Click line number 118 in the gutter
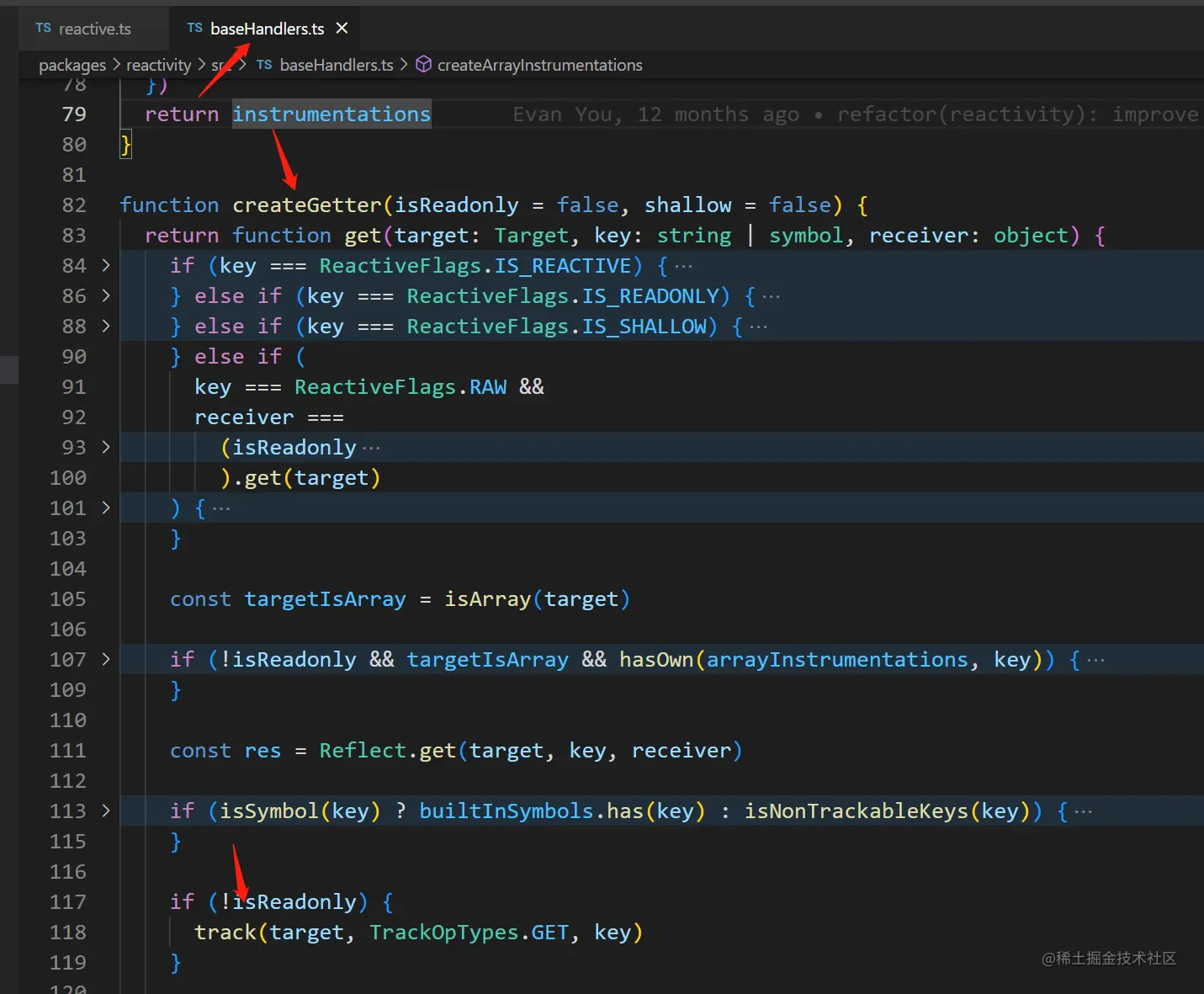This screenshot has height=994, width=1204. [68, 932]
